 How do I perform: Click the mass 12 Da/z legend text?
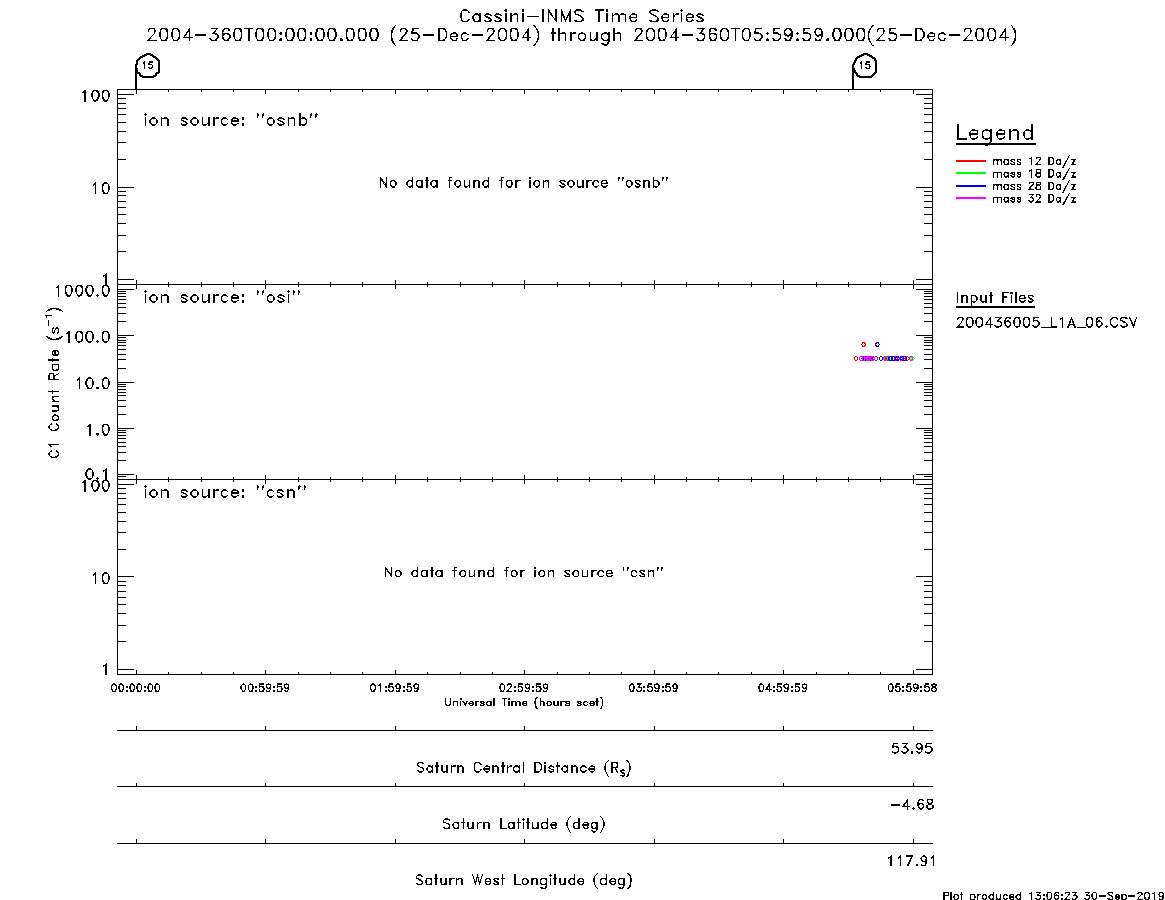tap(1034, 161)
